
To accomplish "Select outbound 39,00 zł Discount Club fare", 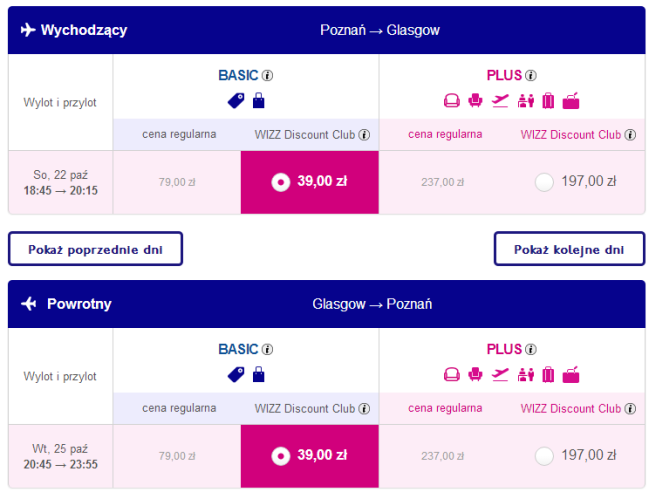I will point(310,182).
